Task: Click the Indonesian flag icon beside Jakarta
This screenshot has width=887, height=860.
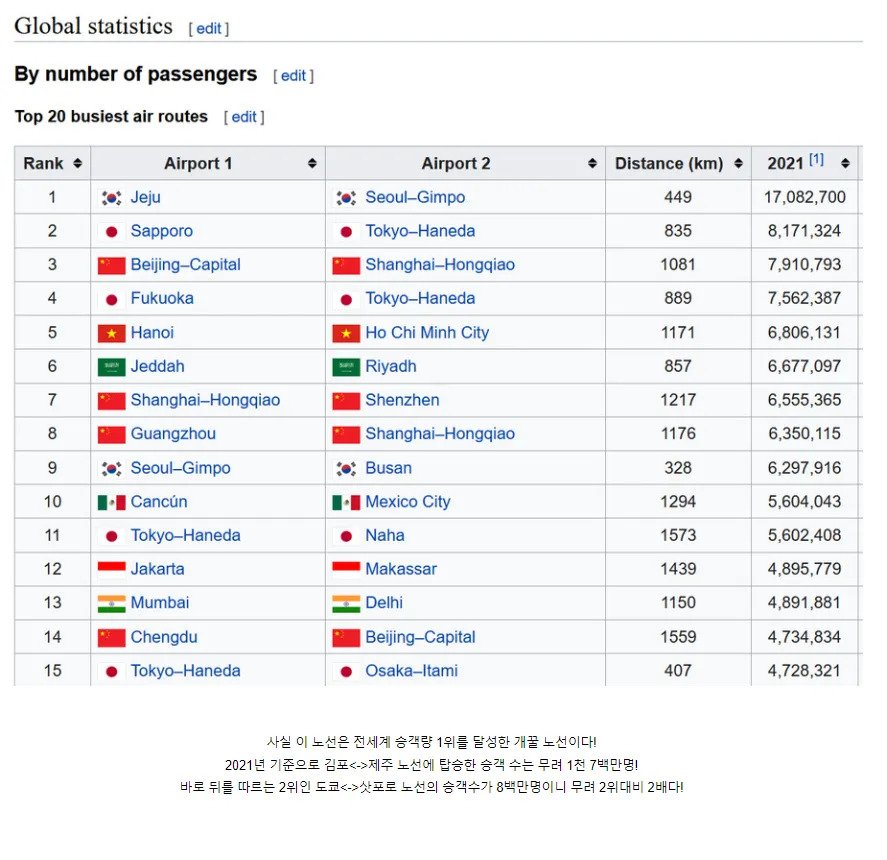Action: coord(110,569)
